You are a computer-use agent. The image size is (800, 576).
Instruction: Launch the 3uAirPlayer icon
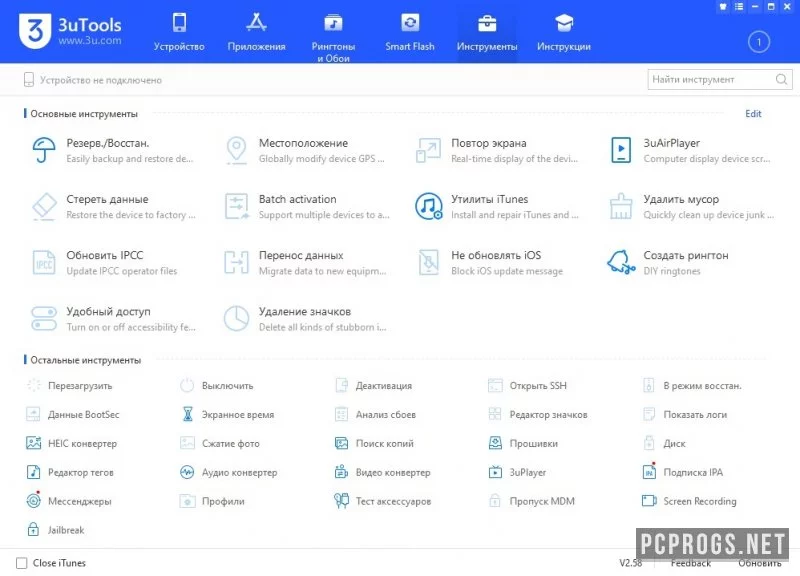point(621,150)
